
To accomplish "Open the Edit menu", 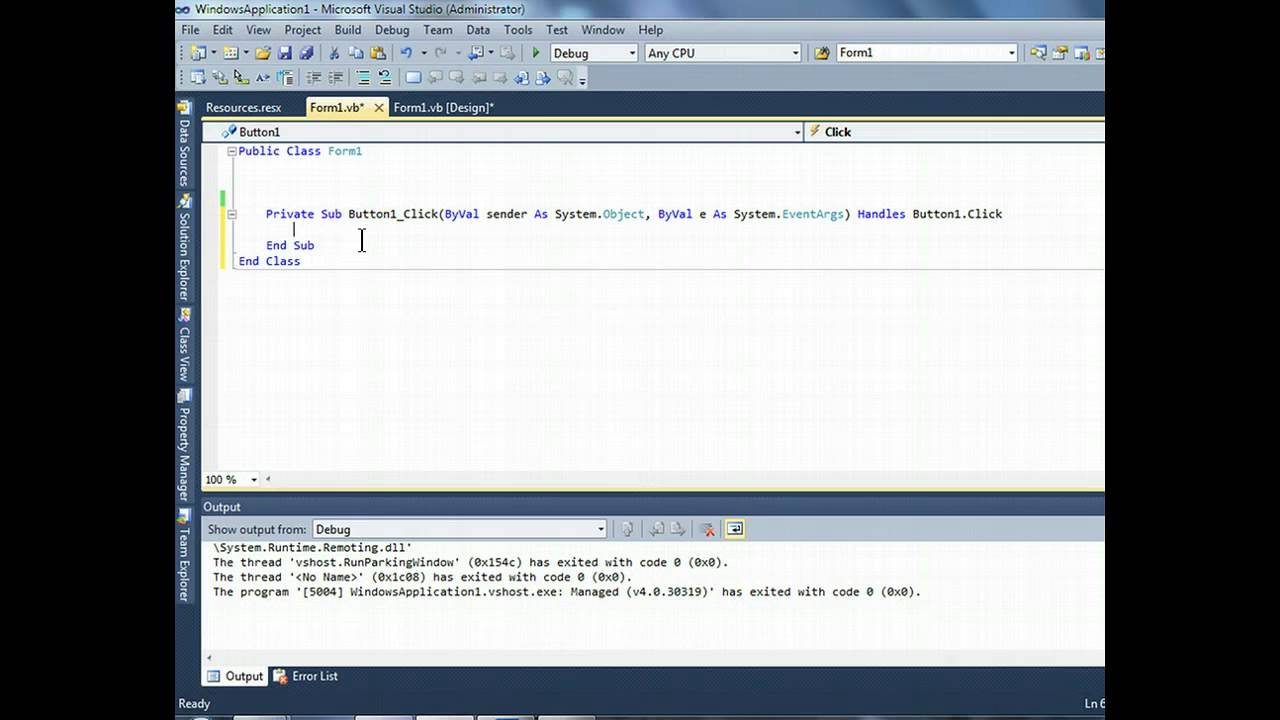I will [222, 30].
